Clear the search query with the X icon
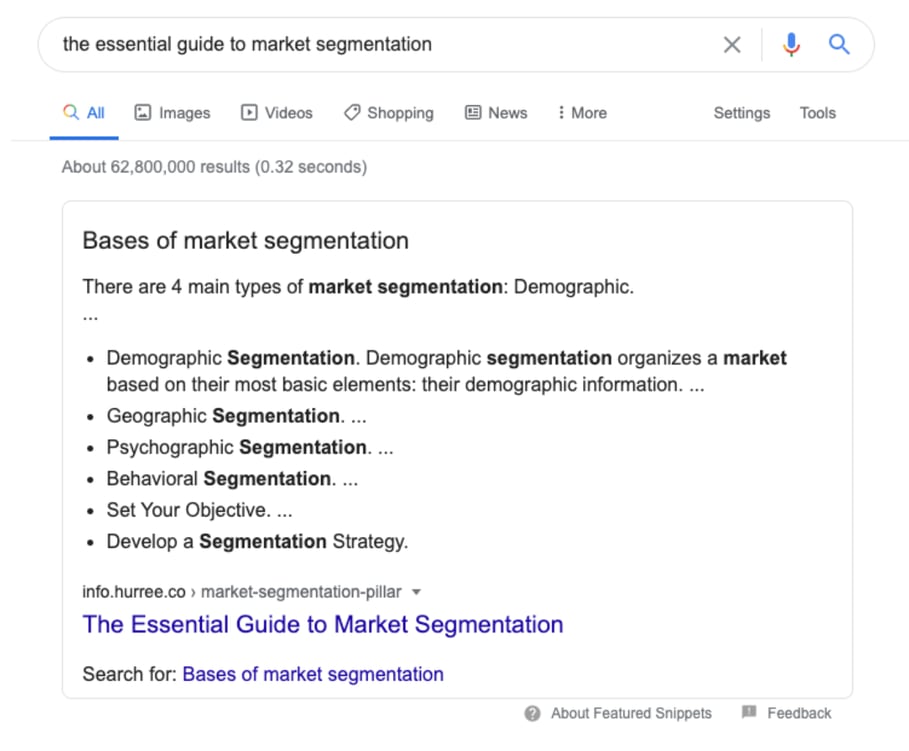The image size is (909, 751). click(731, 44)
